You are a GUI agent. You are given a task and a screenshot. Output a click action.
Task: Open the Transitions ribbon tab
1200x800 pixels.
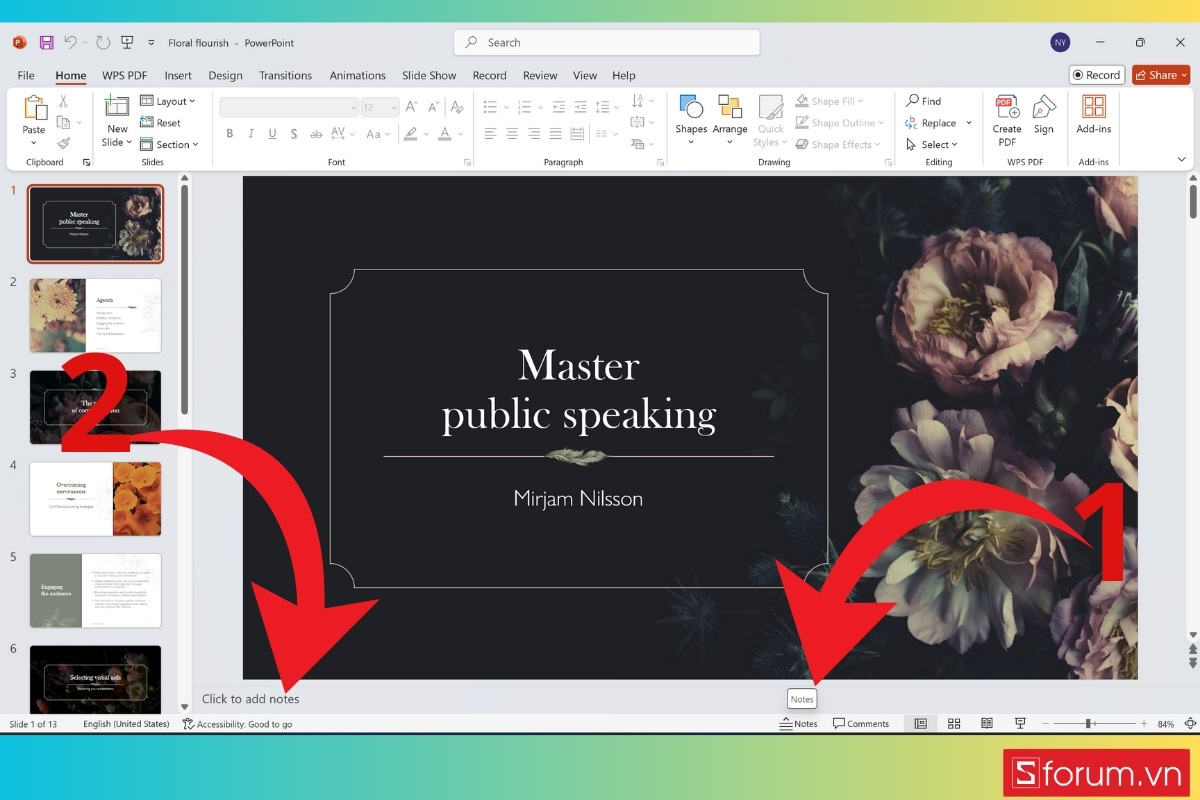(x=285, y=75)
